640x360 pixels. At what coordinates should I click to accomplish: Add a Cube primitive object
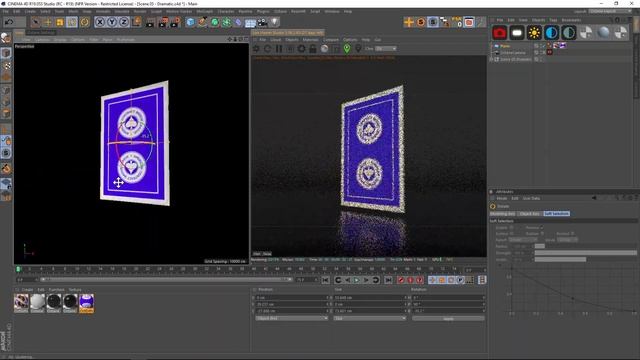click(190, 22)
